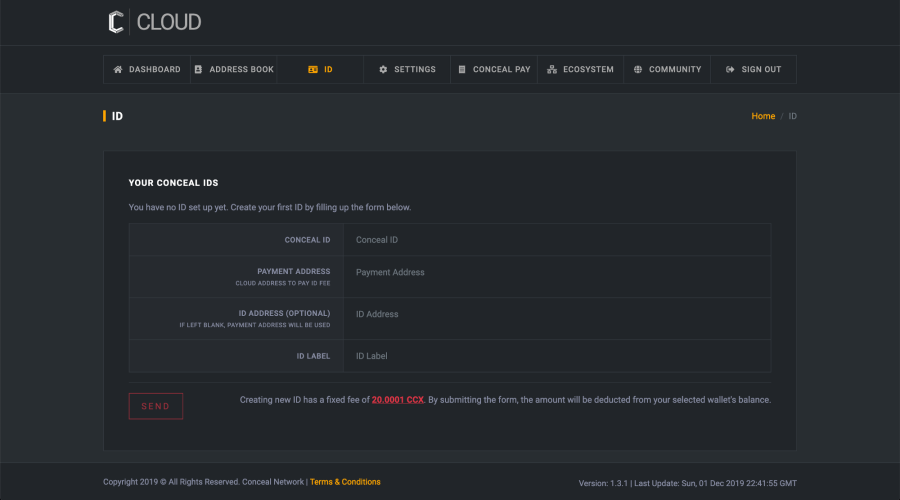Click the ID Label text box
The height and width of the screenshot is (500, 900).
556,356
